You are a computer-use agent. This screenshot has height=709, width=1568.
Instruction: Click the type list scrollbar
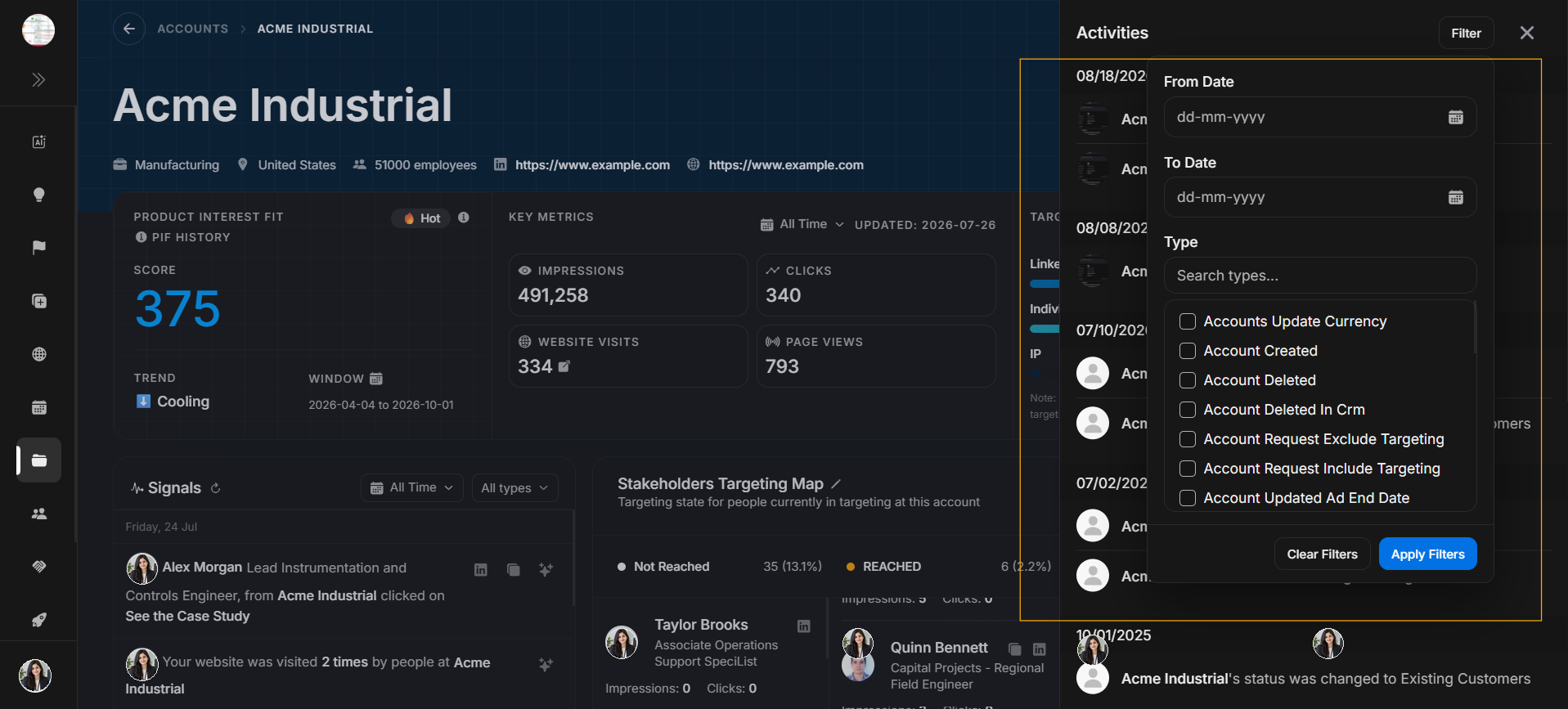[x=1475, y=327]
